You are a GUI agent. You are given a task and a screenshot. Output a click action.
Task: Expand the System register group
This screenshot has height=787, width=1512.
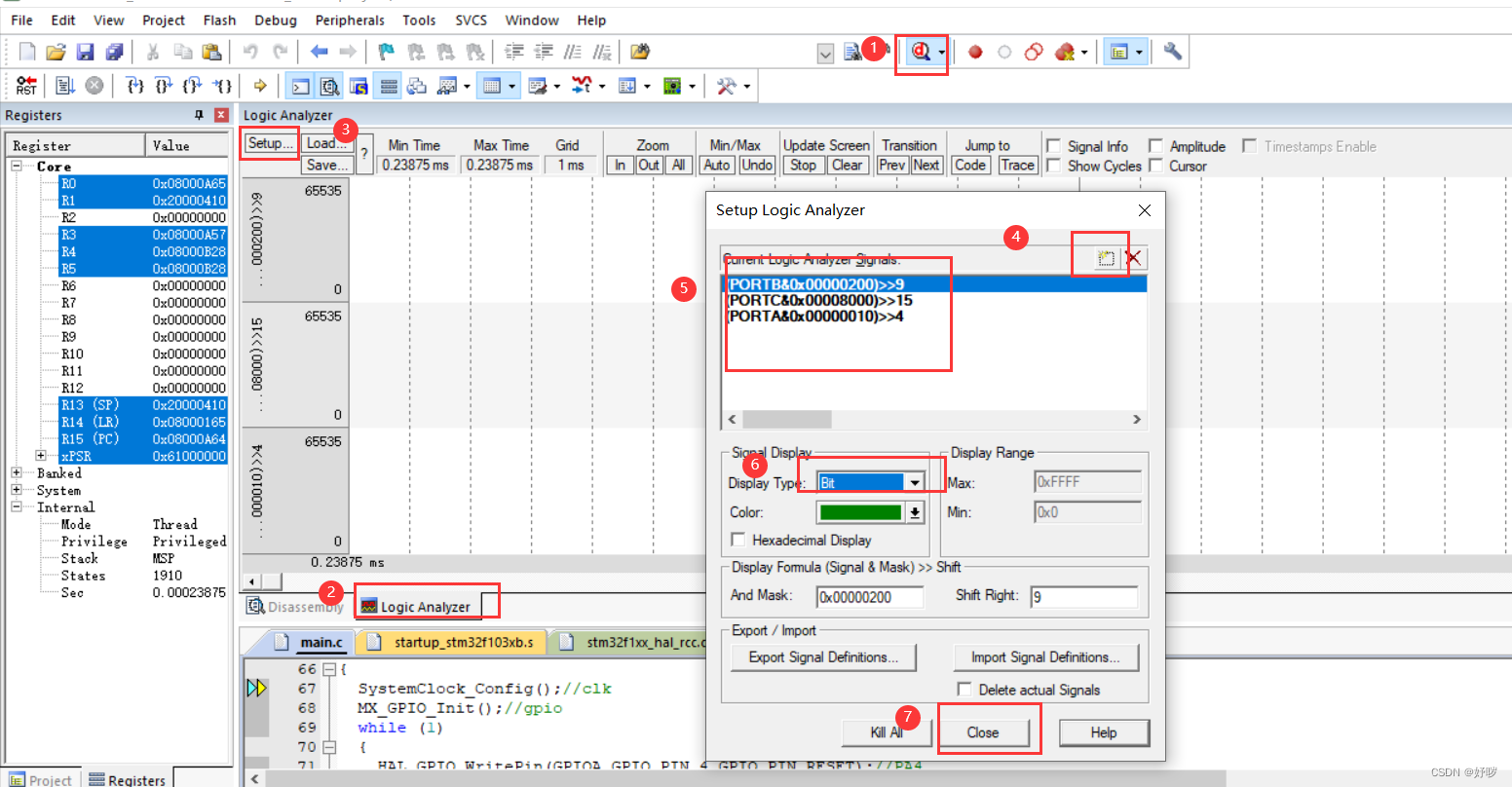tap(17, 490)
